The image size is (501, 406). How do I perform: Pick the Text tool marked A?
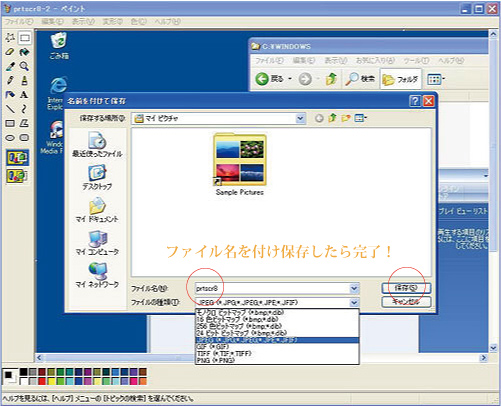coord(24,95)
